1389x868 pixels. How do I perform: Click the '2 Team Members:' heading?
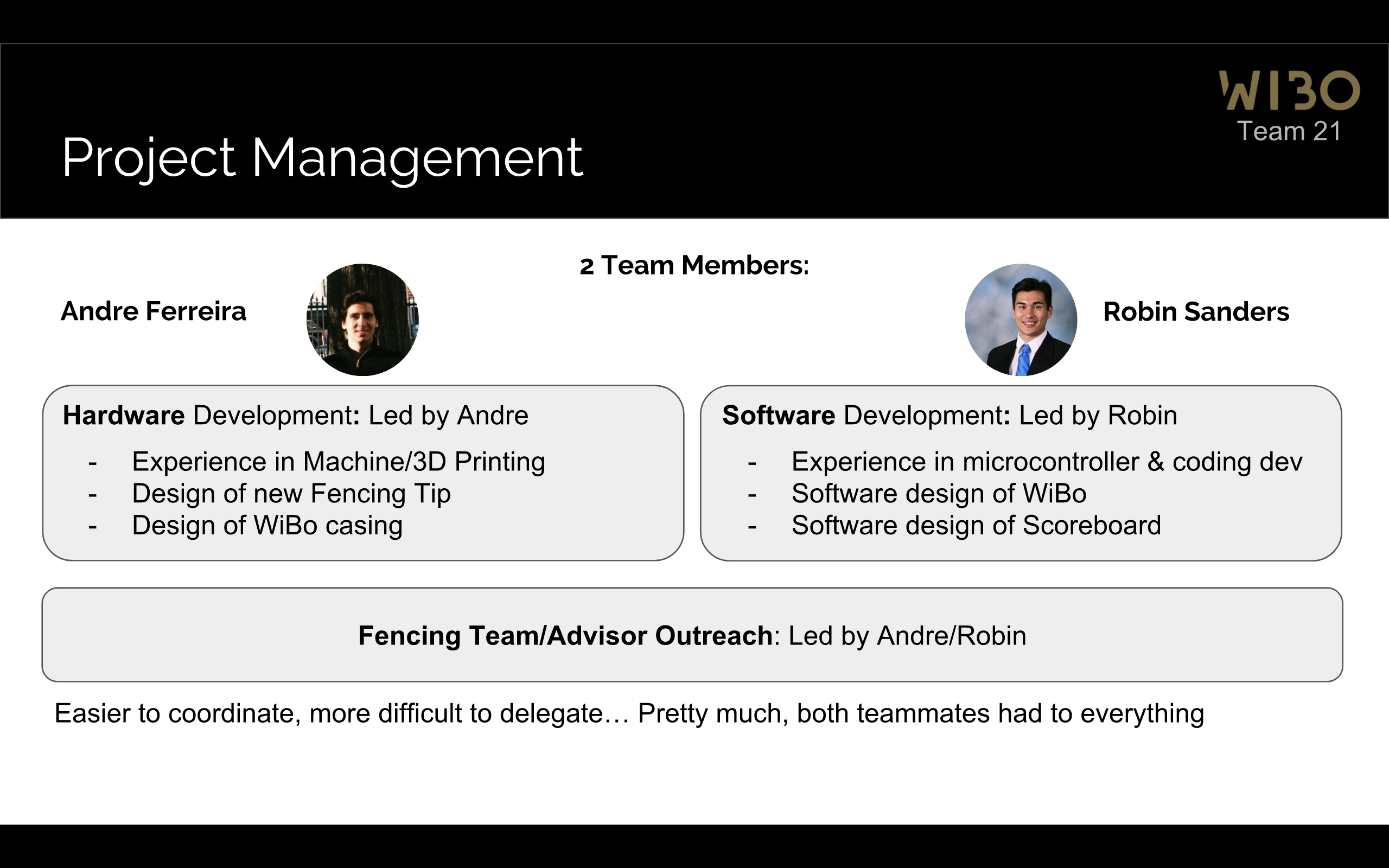(694, 266)
